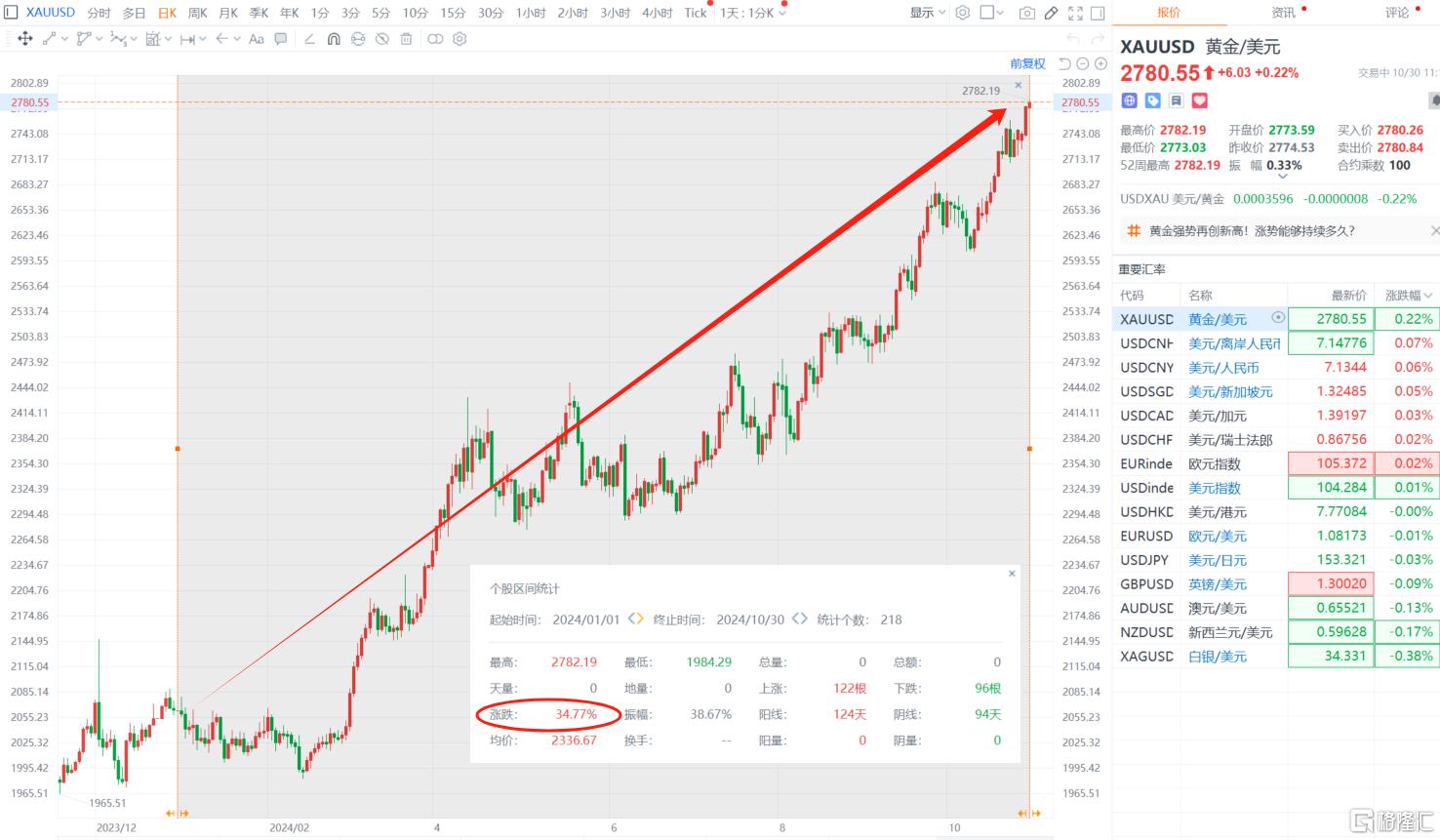Click the panel icon left of XAUUSD title
The height and width of the screenshot is (840, 1440).
tap(11, 13)
